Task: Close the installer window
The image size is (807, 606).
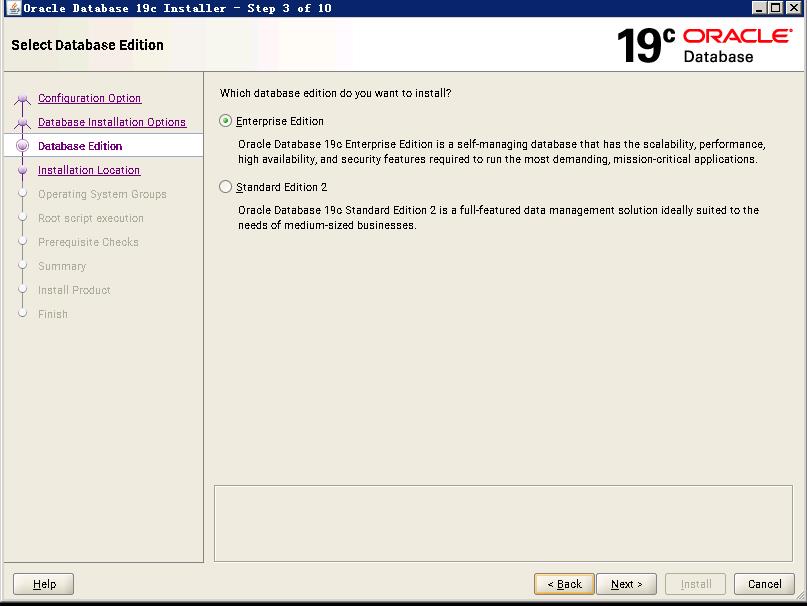Action: pos(794,8)
